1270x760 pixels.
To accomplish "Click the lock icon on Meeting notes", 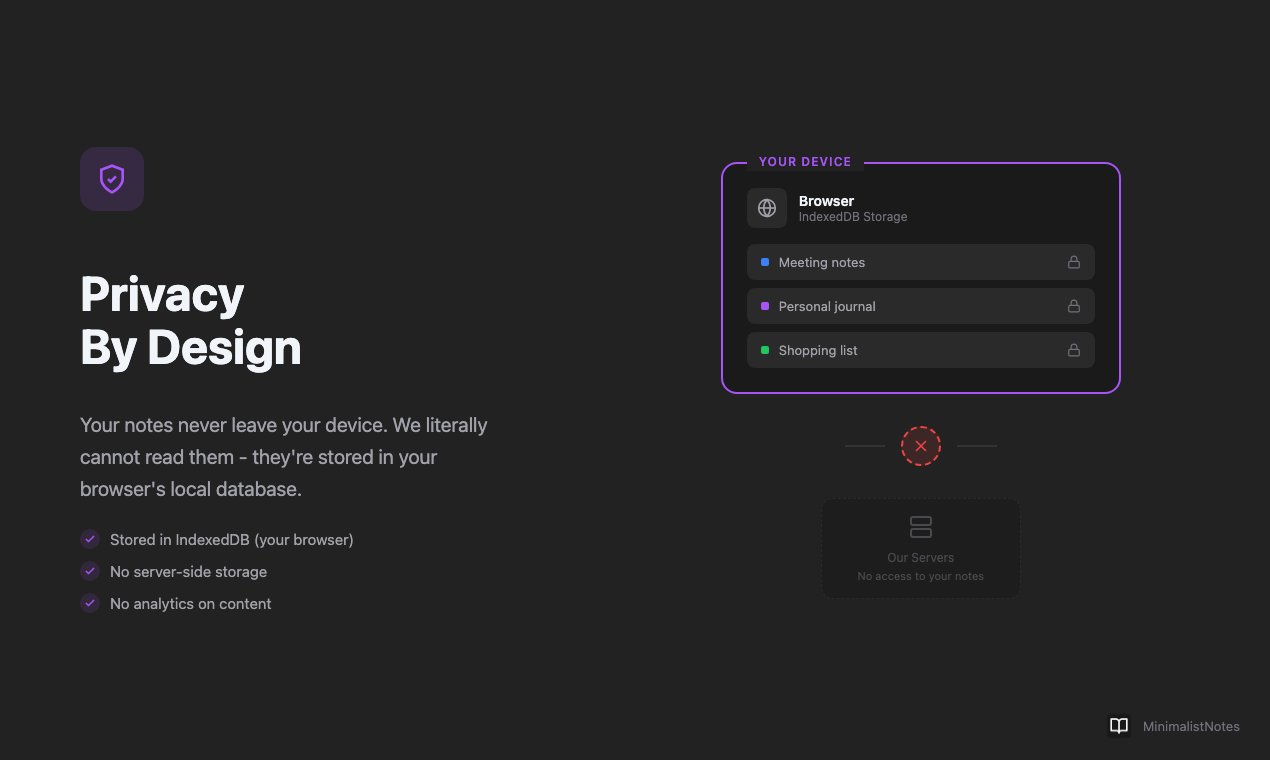I will pyautogui.click(x=1074, y=262).
